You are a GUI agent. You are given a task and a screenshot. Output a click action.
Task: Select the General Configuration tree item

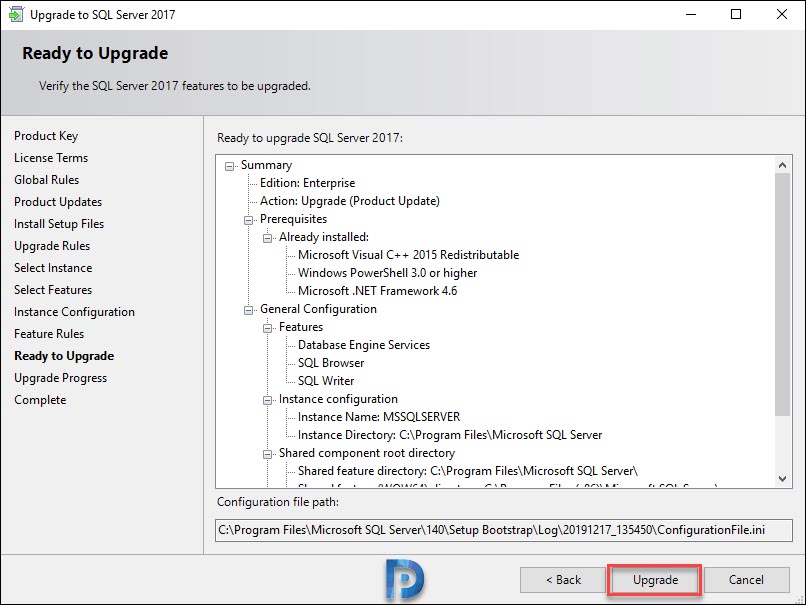click(x=318, y=309)
